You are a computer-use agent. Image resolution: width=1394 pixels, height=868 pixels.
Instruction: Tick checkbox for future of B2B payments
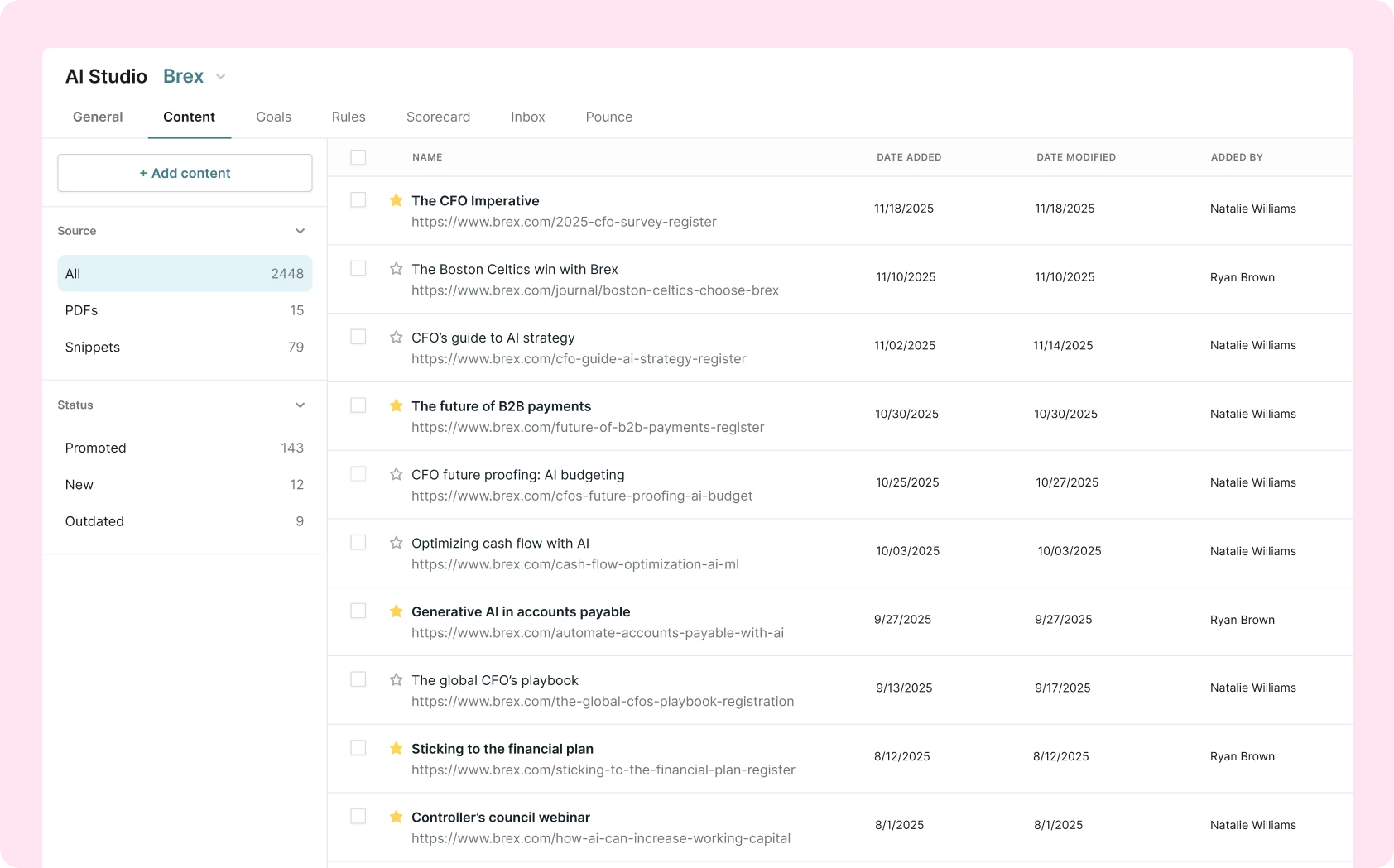[x=358, y=405]
